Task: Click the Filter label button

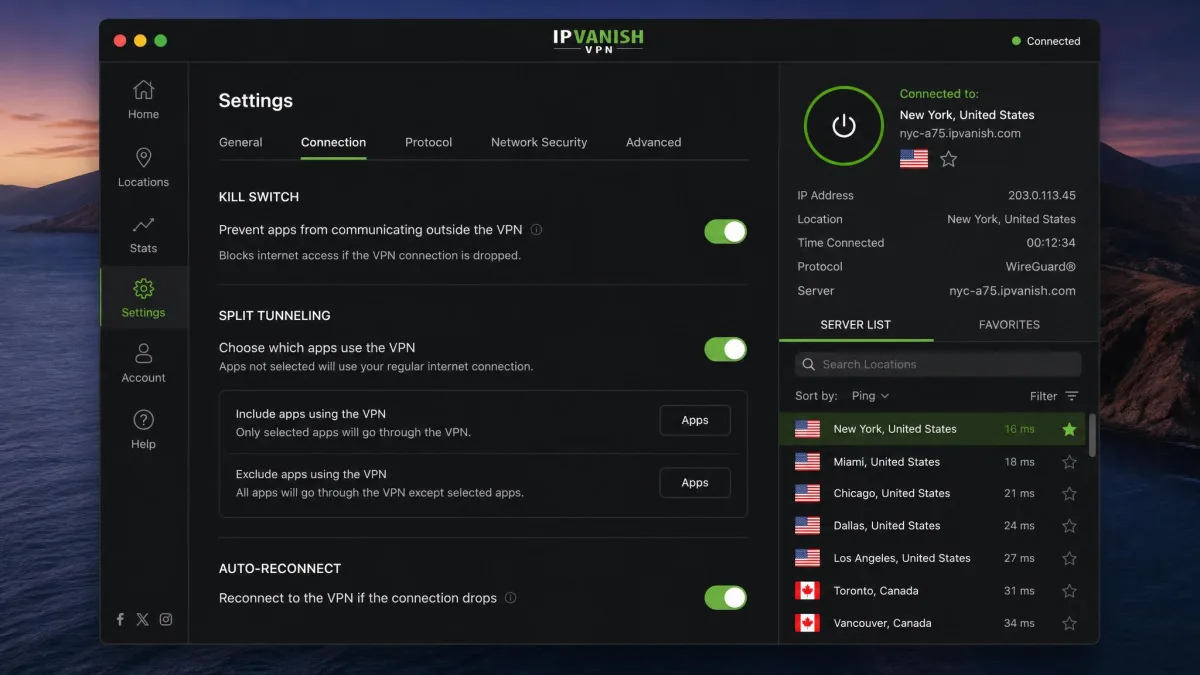Action: pyautogui.click(x=1043, y=396)
